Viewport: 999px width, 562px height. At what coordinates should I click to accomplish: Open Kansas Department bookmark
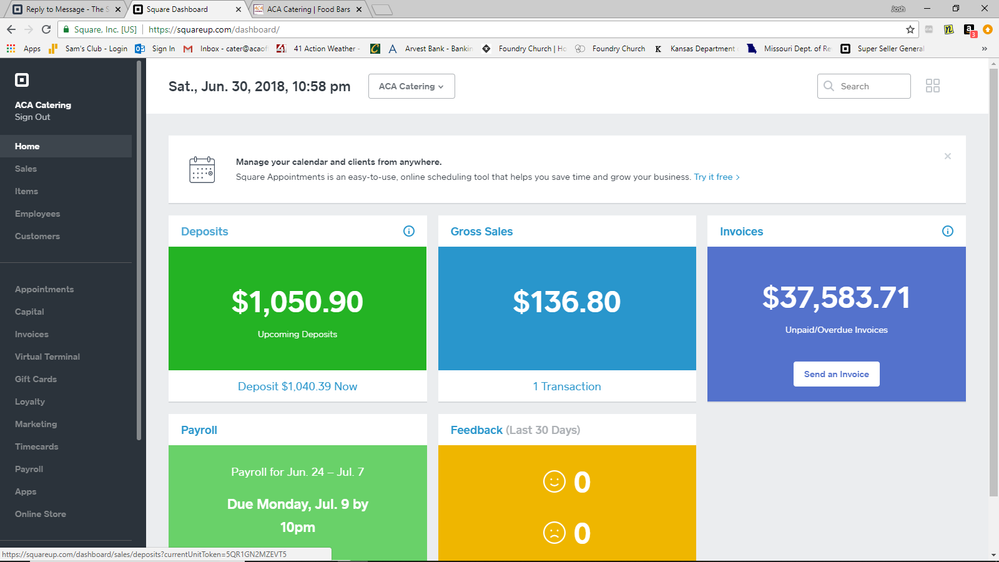click(694, 48)
